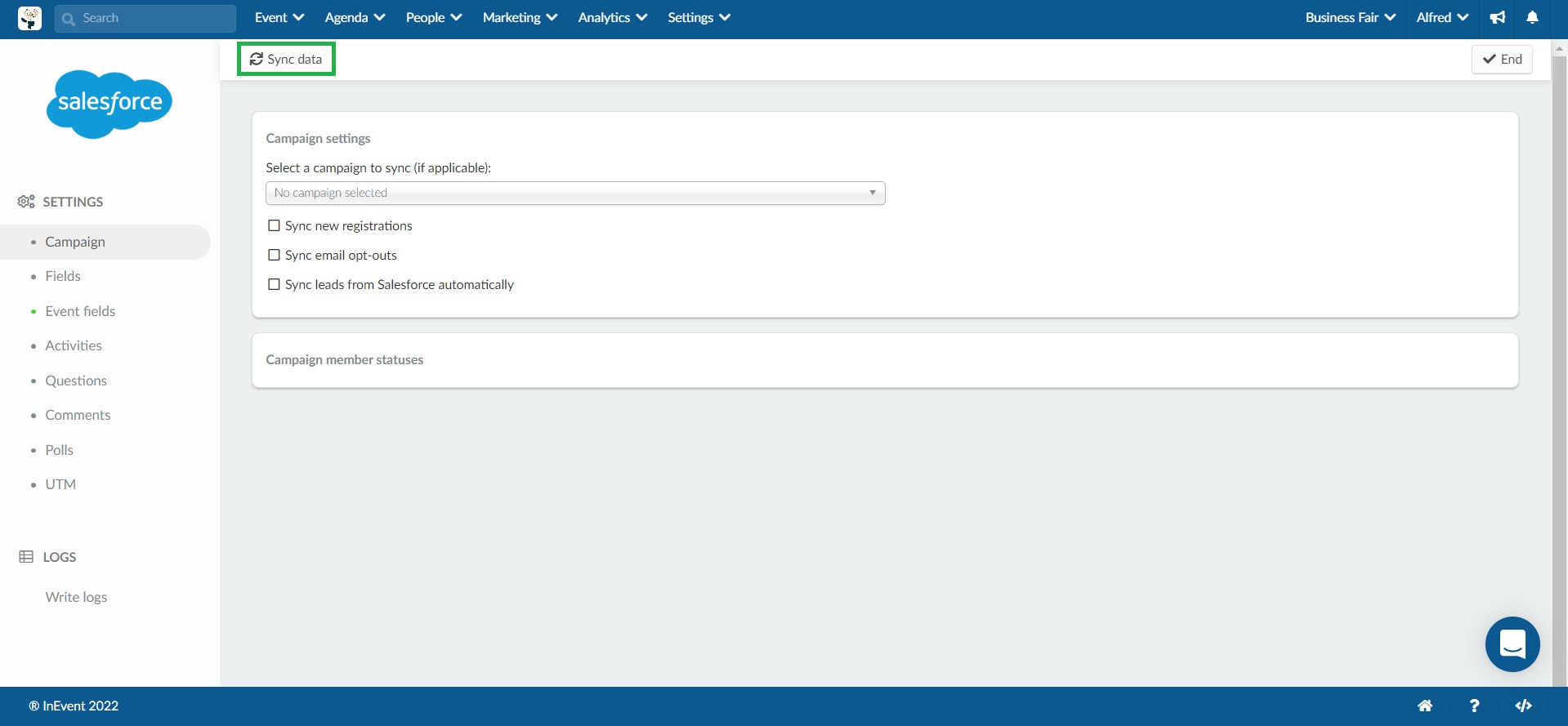Viewport: 1568px width, 726px height.
Task: Open UTM in the sidebar
Action: click(x=60, y=484)
